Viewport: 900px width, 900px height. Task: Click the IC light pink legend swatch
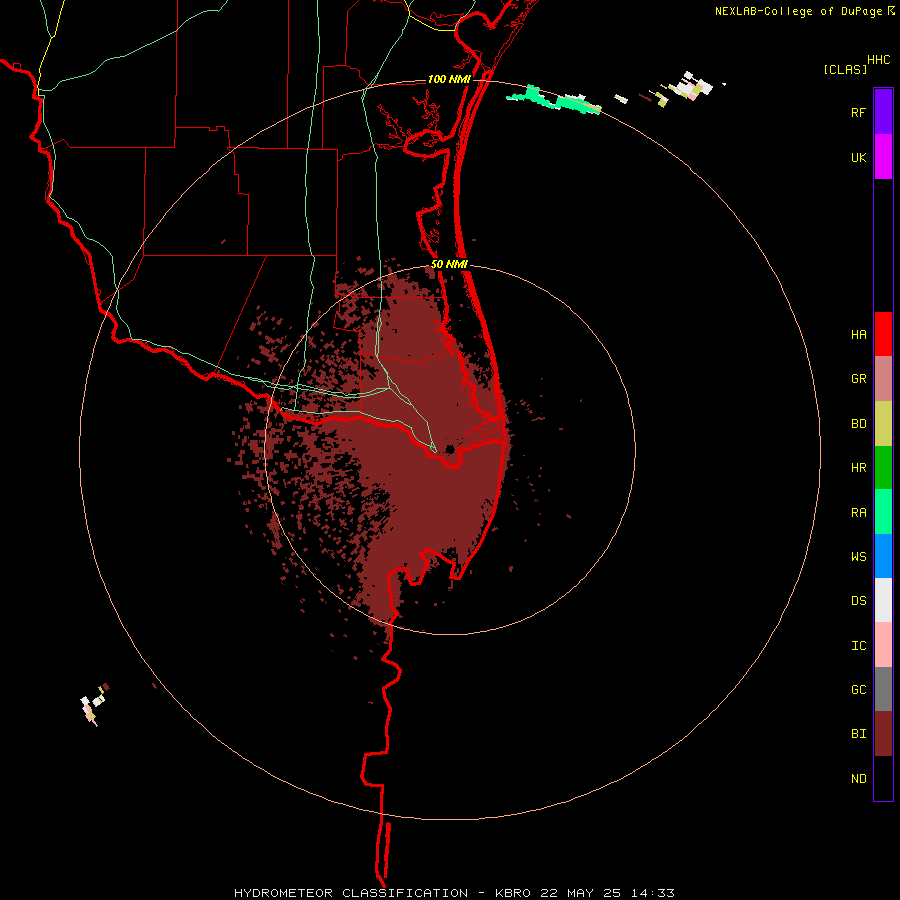883,645
